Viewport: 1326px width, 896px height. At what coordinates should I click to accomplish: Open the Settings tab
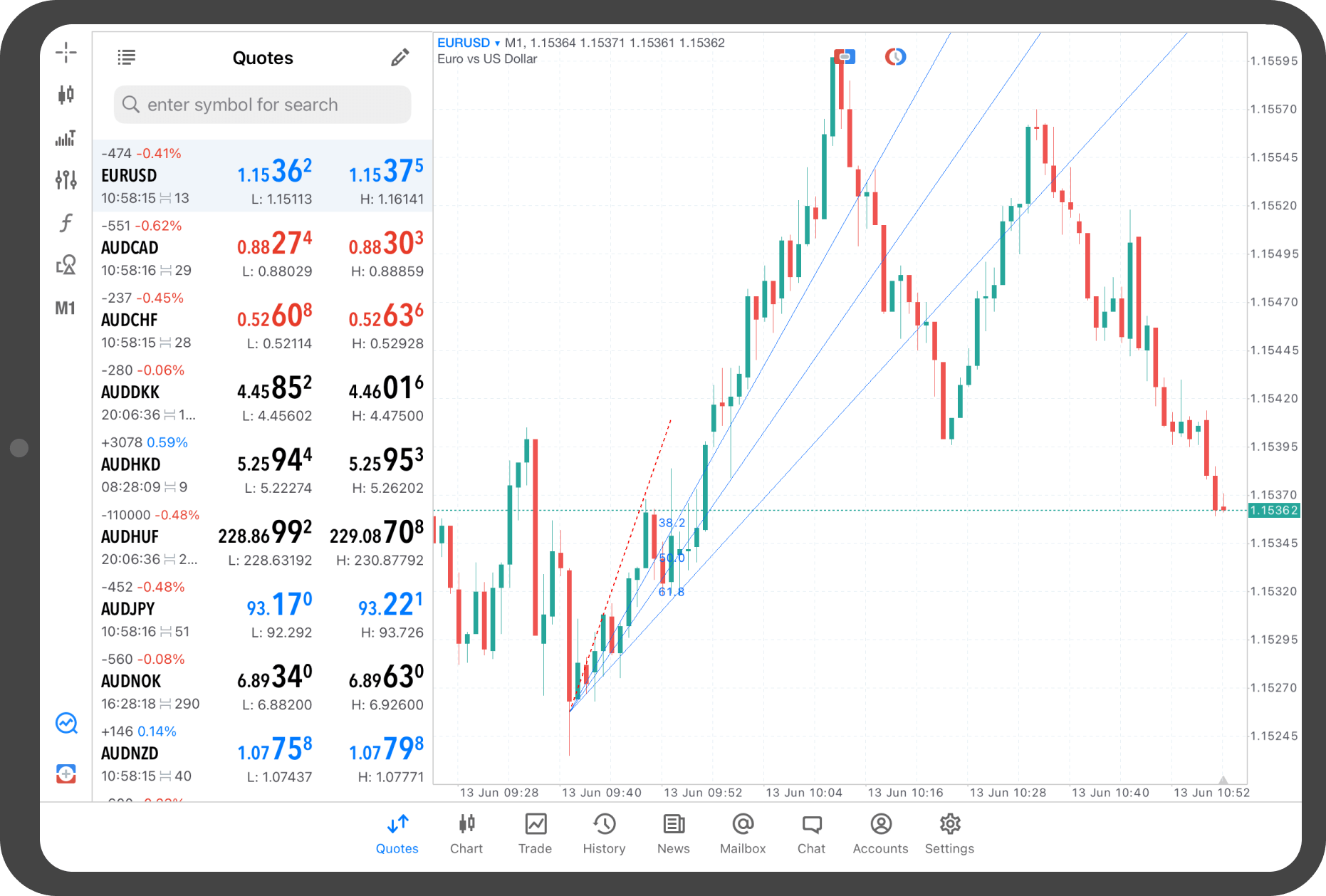coord(949,833)
